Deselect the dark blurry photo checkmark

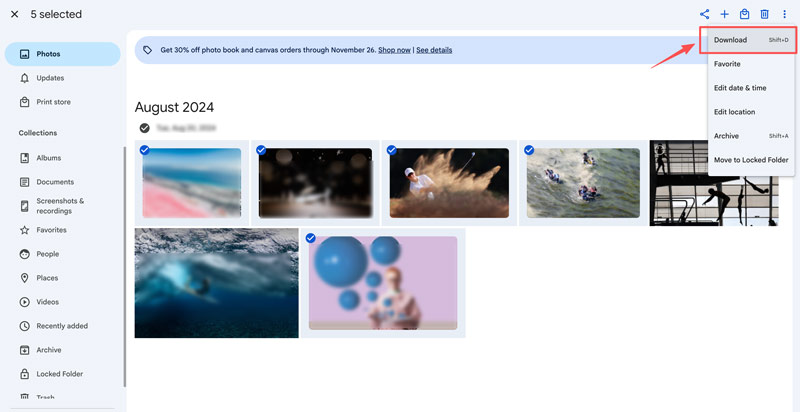pos(261,150)
